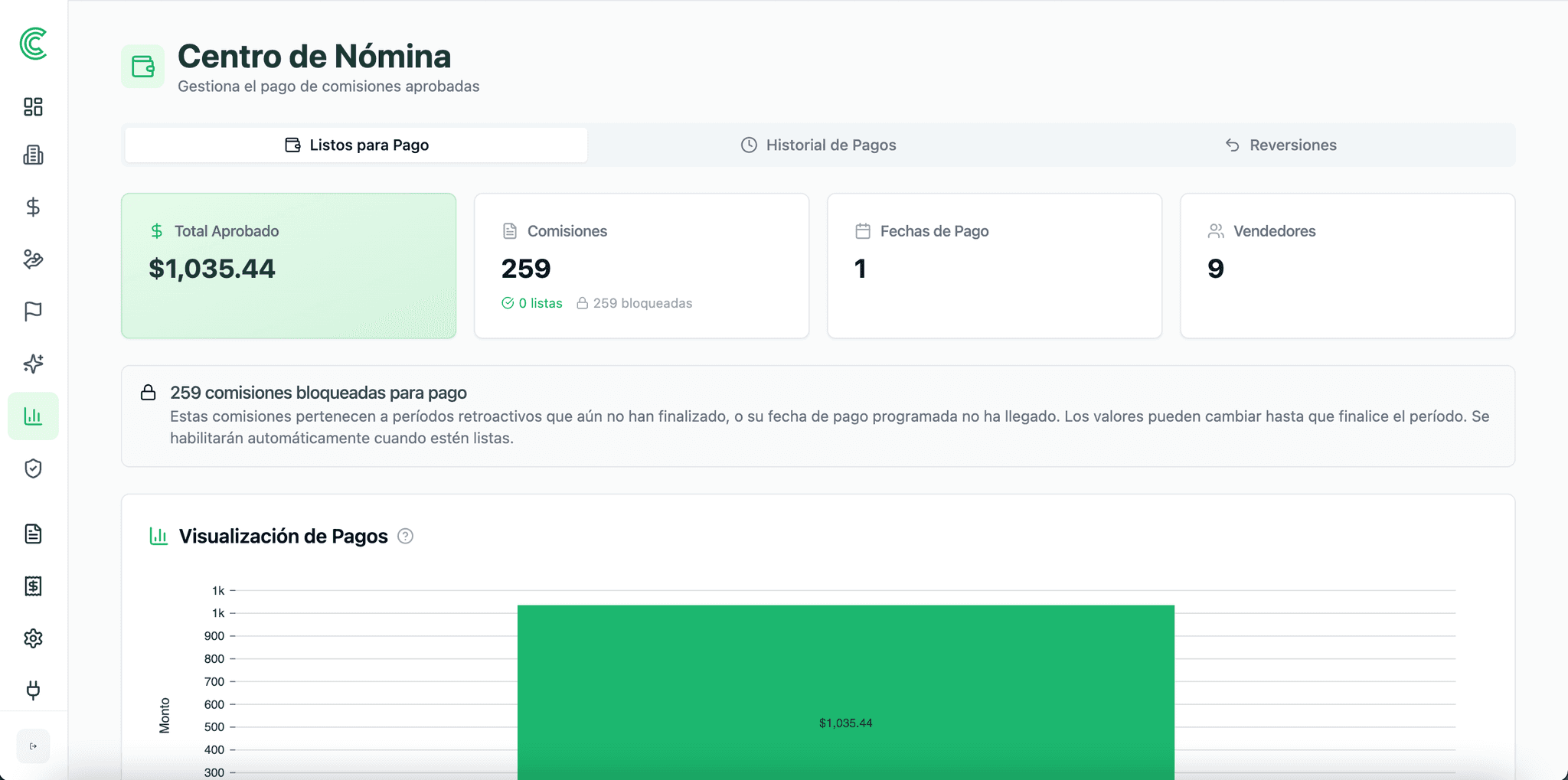The height and width of the screenshot is (780, 1568).
Task: Select the Total Aprobado summary card
Action: coord(289,266)
